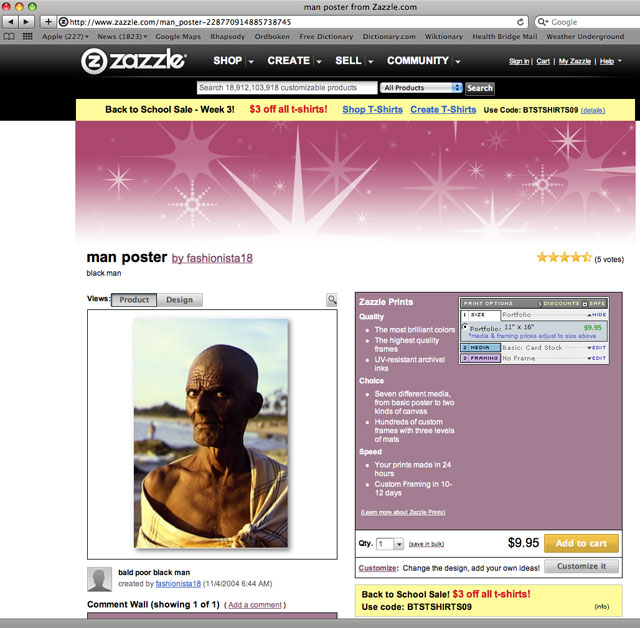Screen dimensions: 640x628
Task: Focus the product search field
Action: coord(287,88)
